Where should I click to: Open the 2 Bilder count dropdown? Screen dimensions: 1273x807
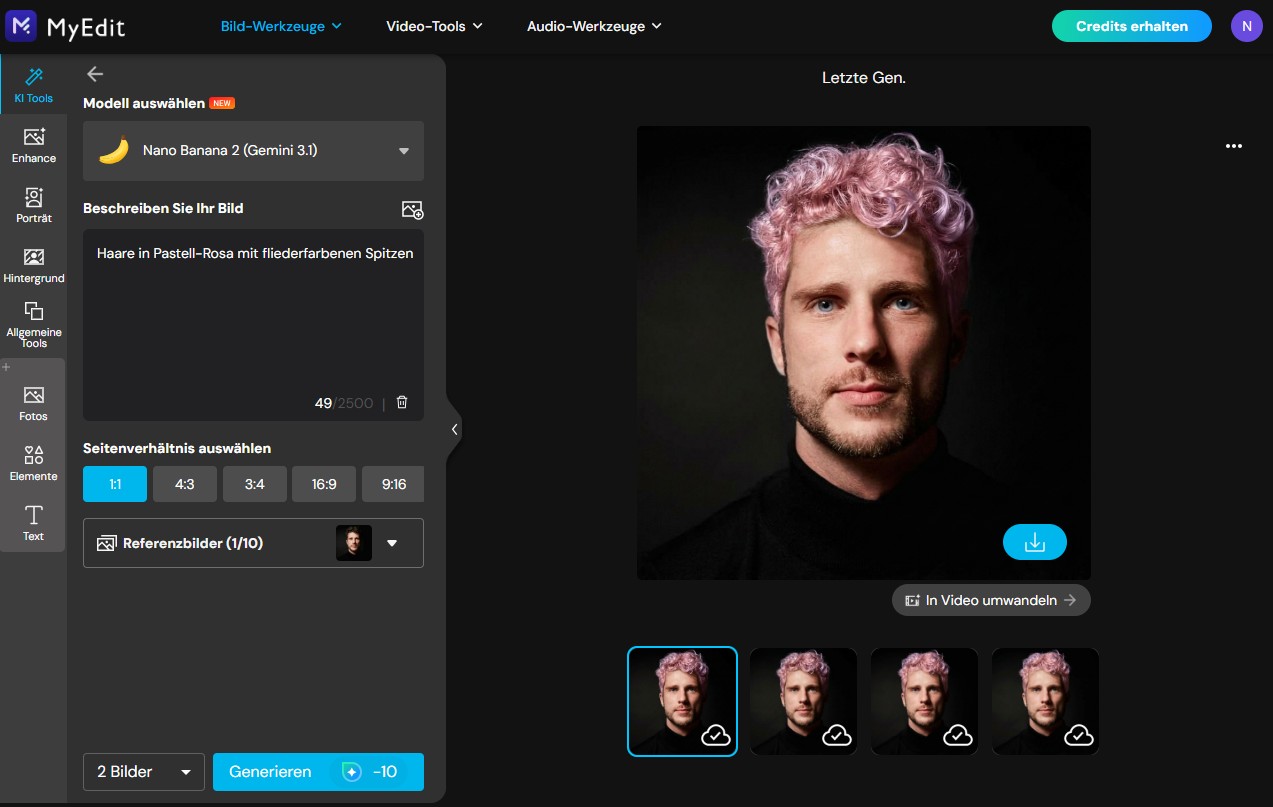(143, 771)
